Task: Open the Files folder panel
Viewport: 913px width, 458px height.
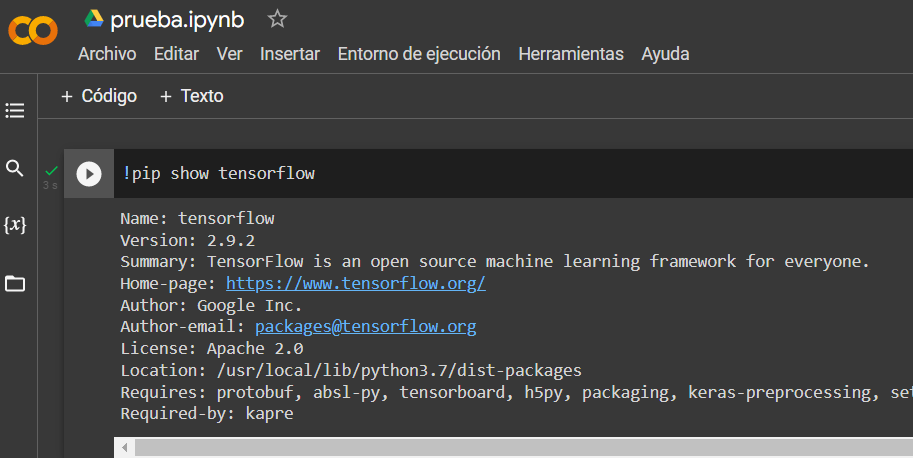Action: (x=15, y=284)
